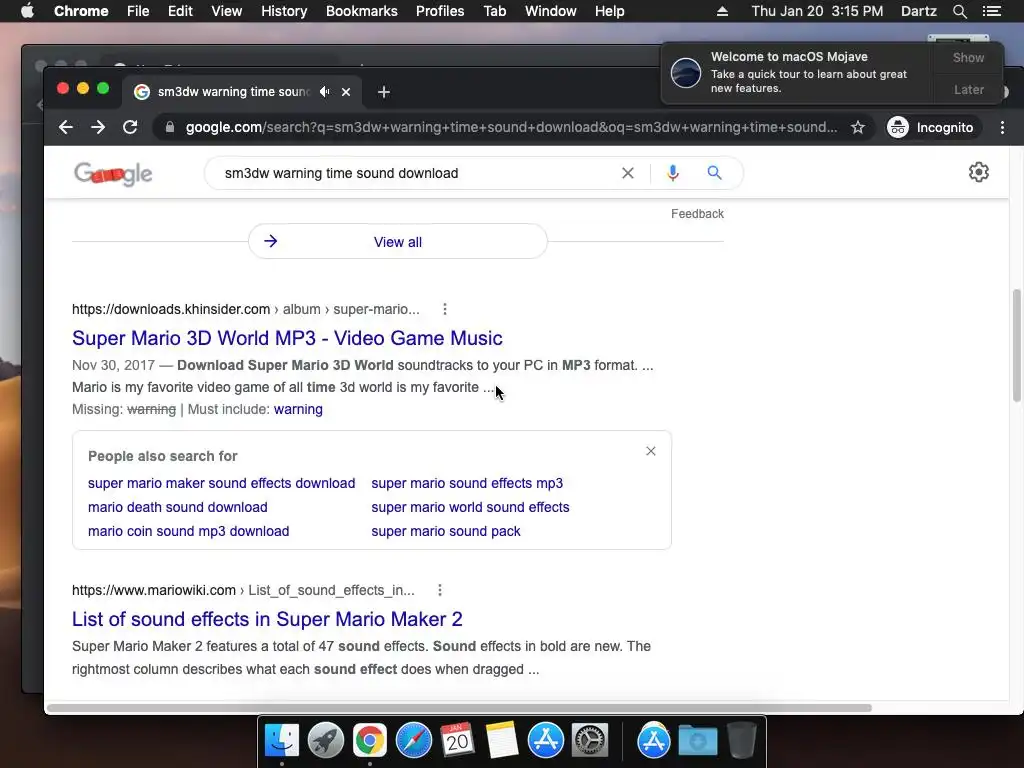The width and height of the screenshot is (1024, 768).
Task: Click the horizontal scrollbar at window bottom
Action: coord(459,708)
